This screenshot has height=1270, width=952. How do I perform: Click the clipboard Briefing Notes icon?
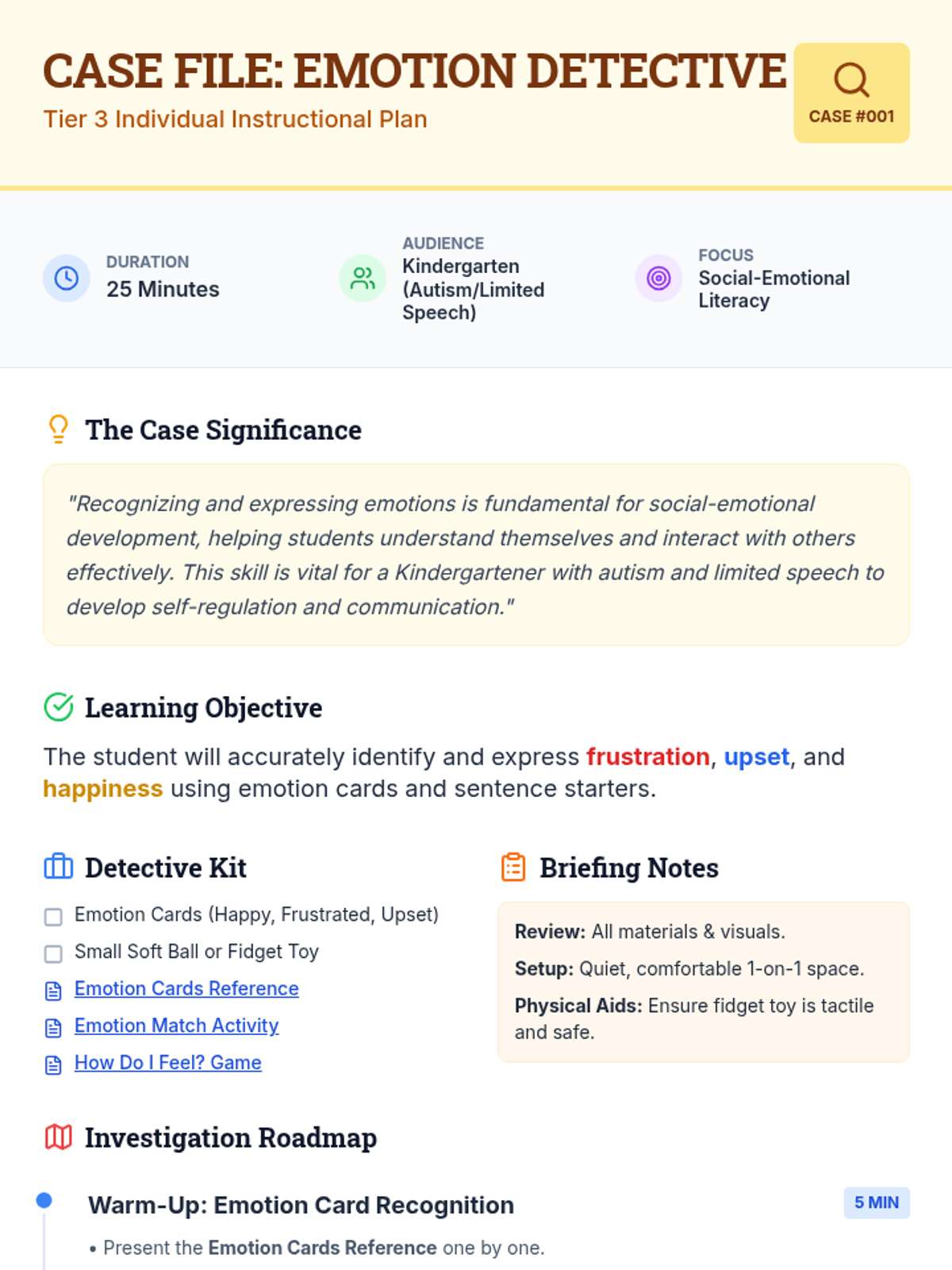513,867
